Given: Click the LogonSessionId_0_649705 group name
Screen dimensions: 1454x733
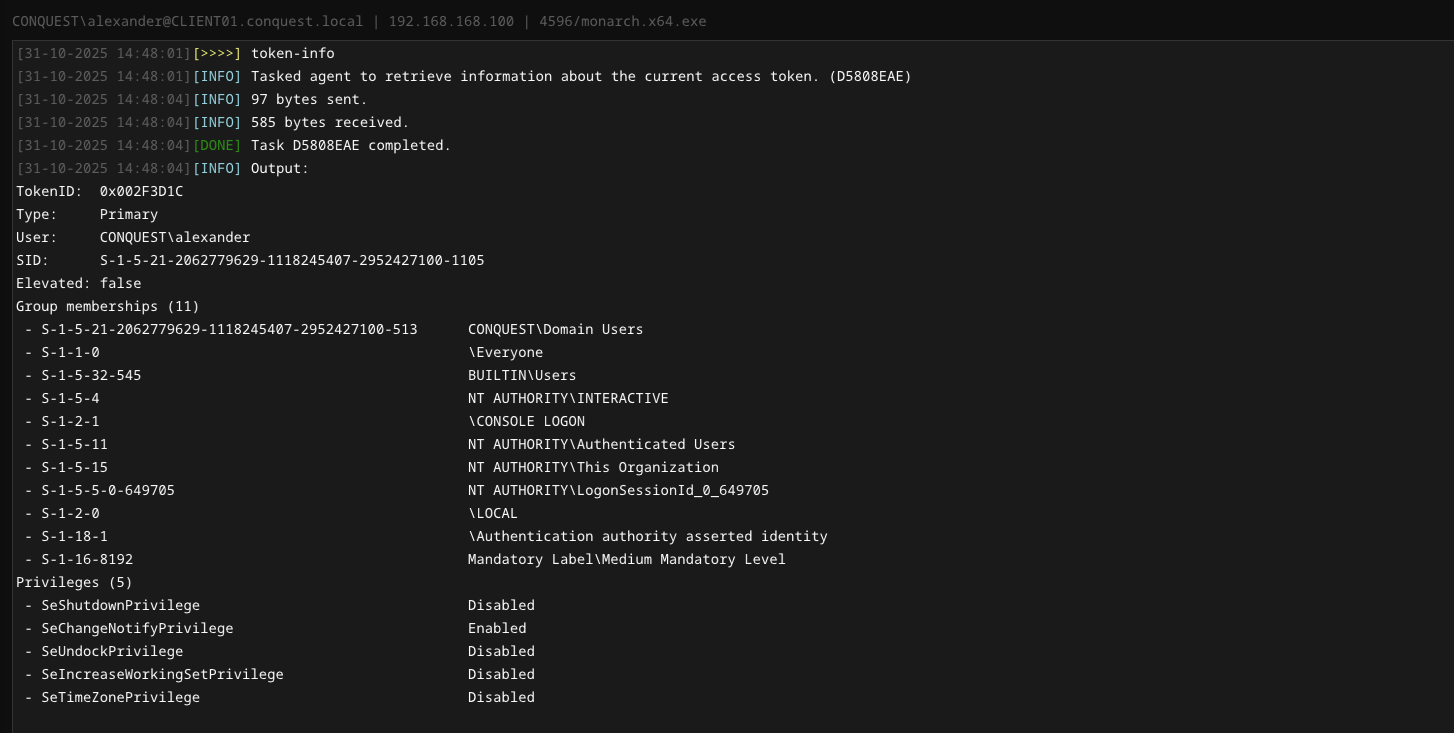Looking at the screenshot, I should [618, 490].
